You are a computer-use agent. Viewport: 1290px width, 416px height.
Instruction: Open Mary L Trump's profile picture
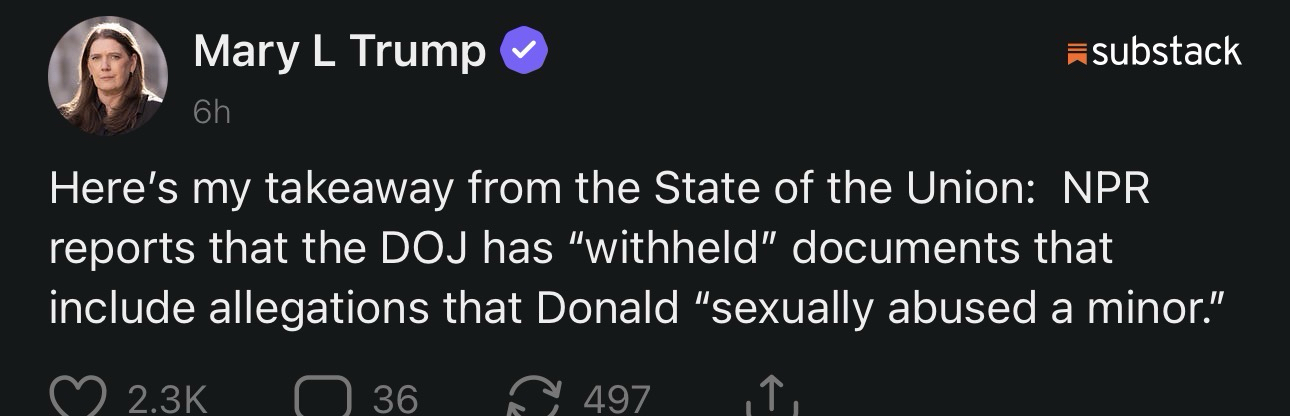coord(107,77)
